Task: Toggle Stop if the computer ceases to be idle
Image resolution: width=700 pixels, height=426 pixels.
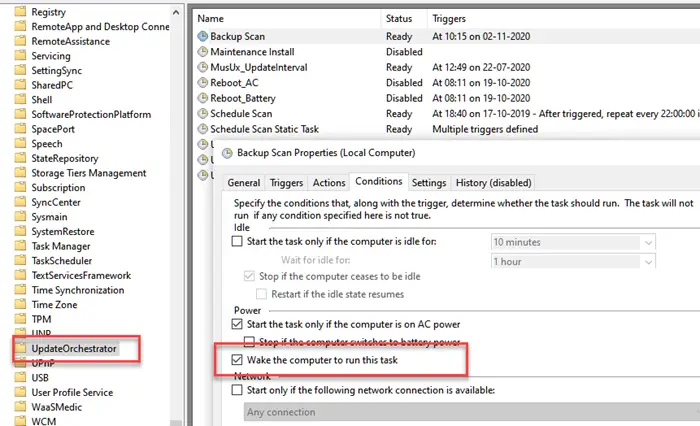Action: 249,276
